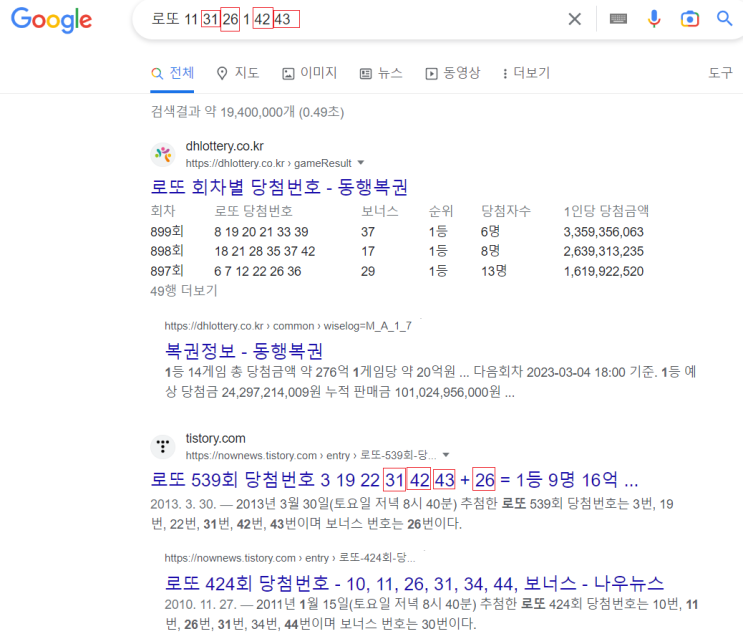Click the result count 검색결과 약 19,400,000개 text
This screenshot has height=644, width=743.
click(247, 112)
